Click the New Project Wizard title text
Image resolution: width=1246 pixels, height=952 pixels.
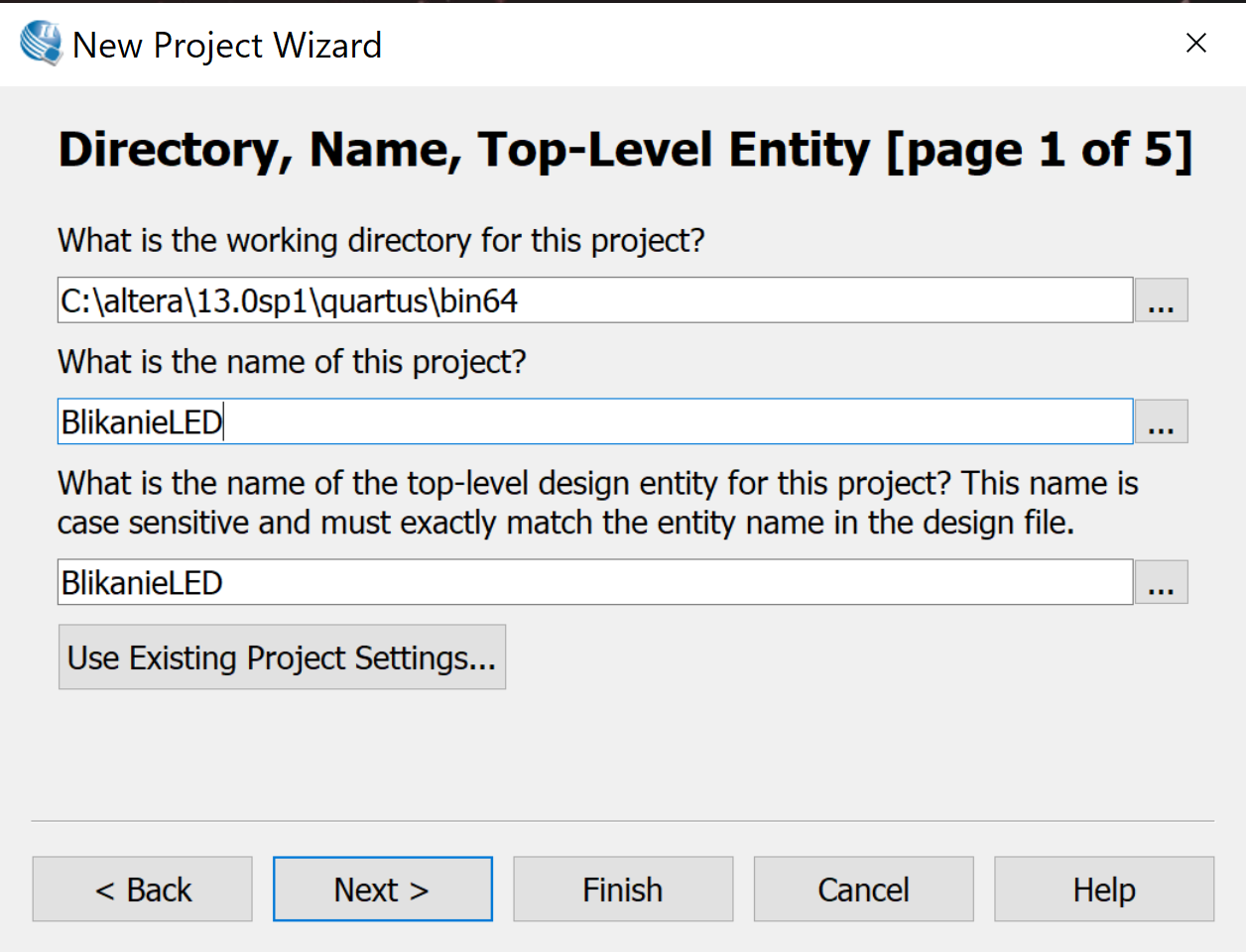click(227, 46)
